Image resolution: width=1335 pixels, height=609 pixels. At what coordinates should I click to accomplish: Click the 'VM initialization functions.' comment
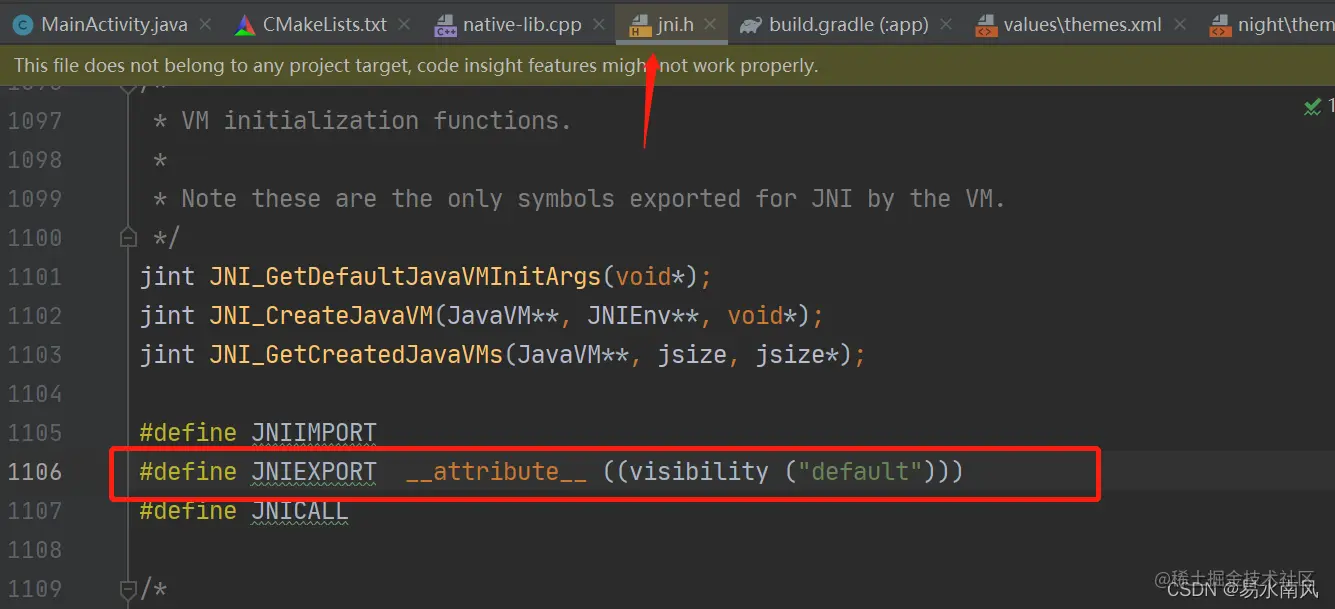(376, 121)
